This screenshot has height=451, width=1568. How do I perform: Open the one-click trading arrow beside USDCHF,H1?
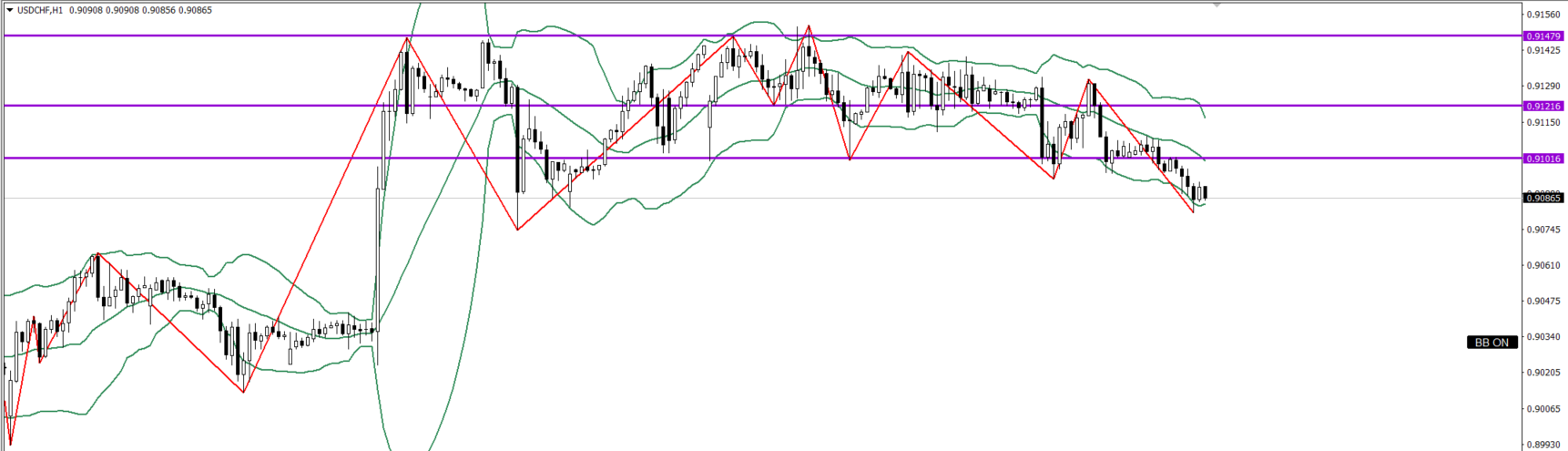(9, 10)
